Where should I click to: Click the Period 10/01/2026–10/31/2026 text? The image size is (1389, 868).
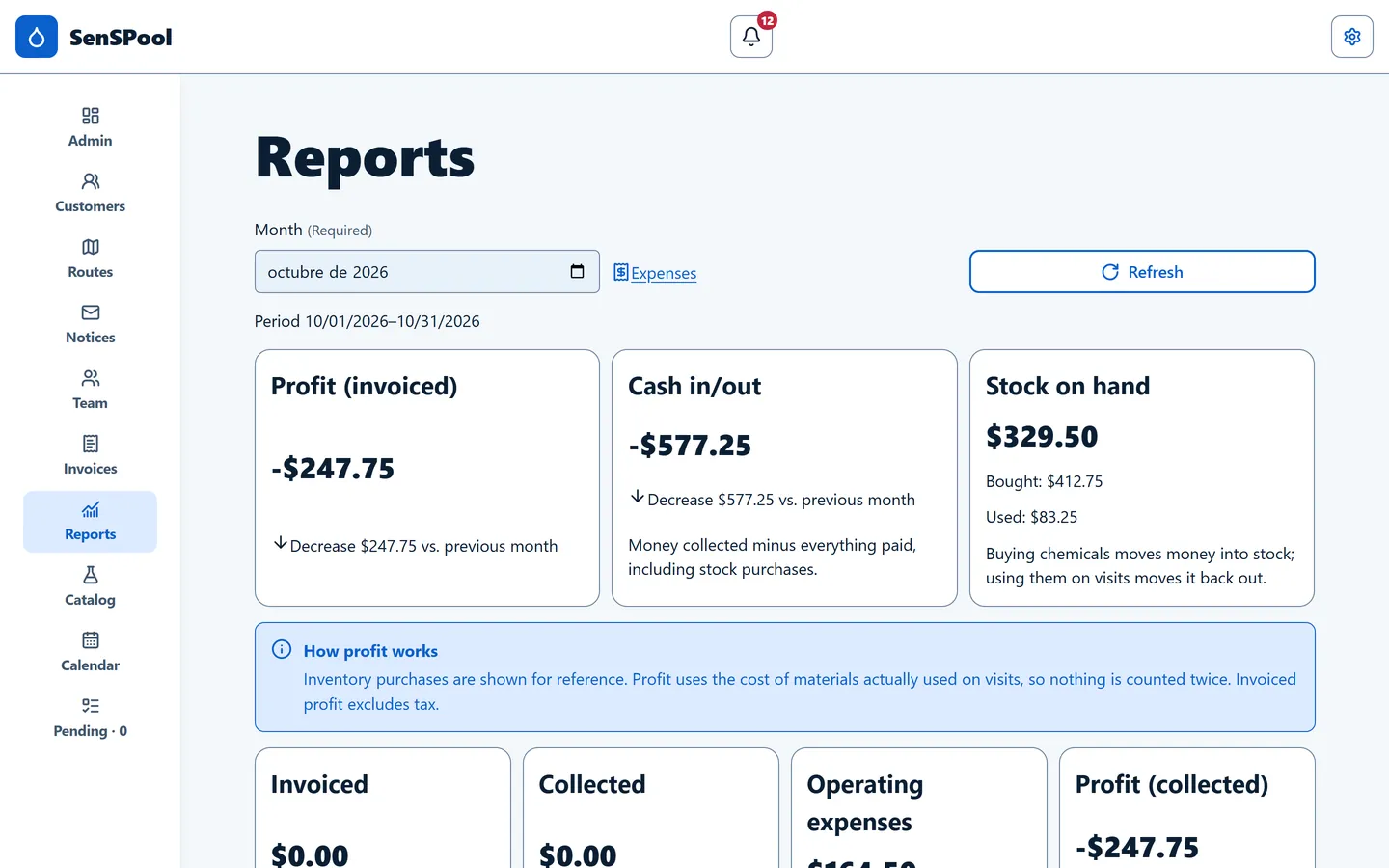point(367,321)
